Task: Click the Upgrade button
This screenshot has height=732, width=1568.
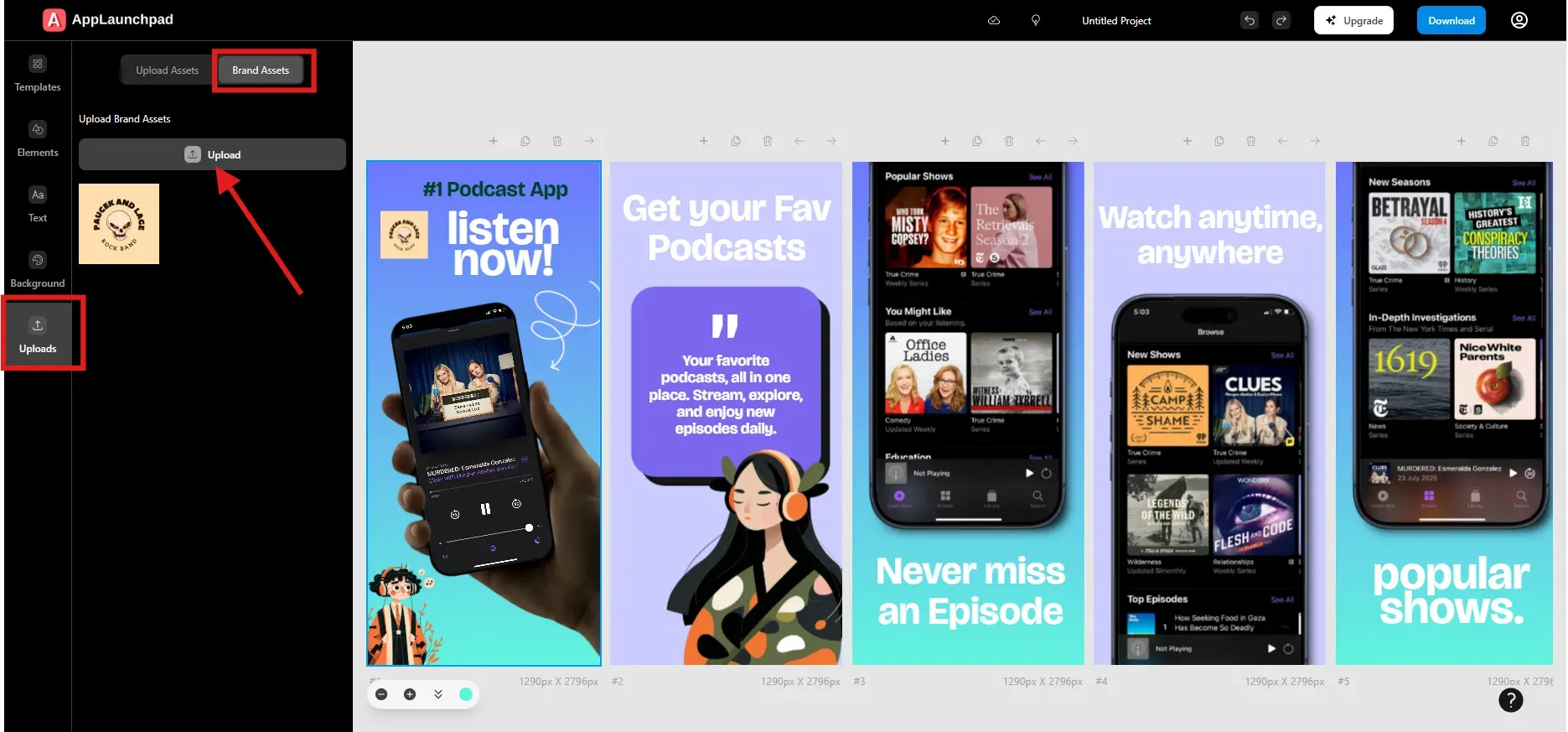Action: coord(1353,20)
